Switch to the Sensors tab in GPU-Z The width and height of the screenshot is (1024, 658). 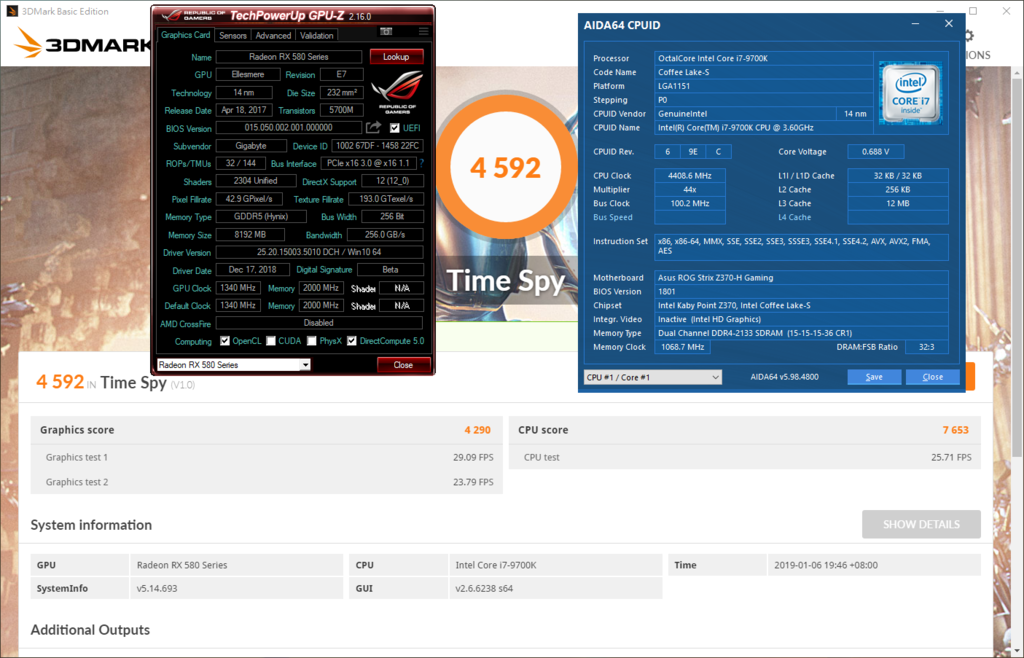pyautogui.click(x=232, y=36)
